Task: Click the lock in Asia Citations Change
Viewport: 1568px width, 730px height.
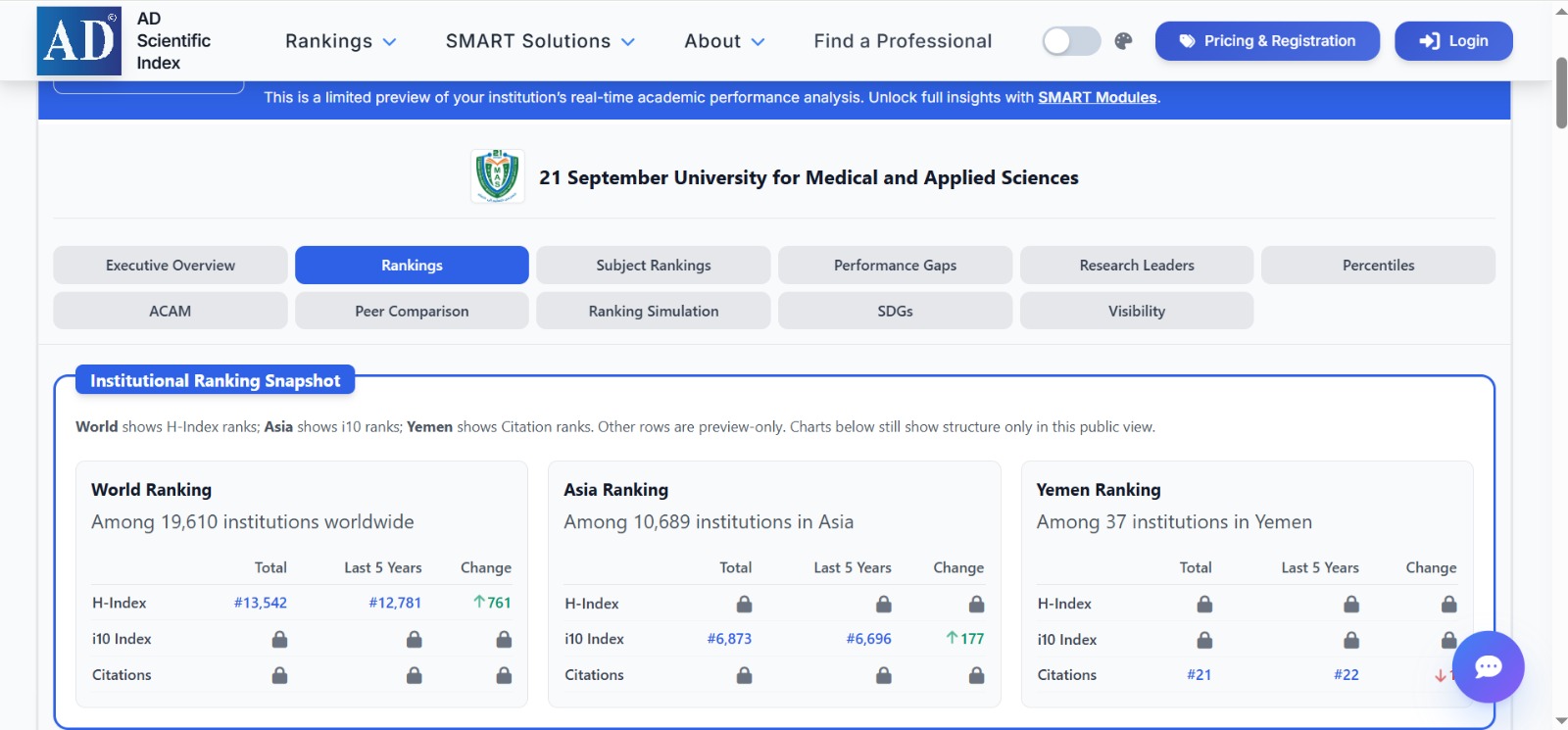Action: click(x=976, y=675)
